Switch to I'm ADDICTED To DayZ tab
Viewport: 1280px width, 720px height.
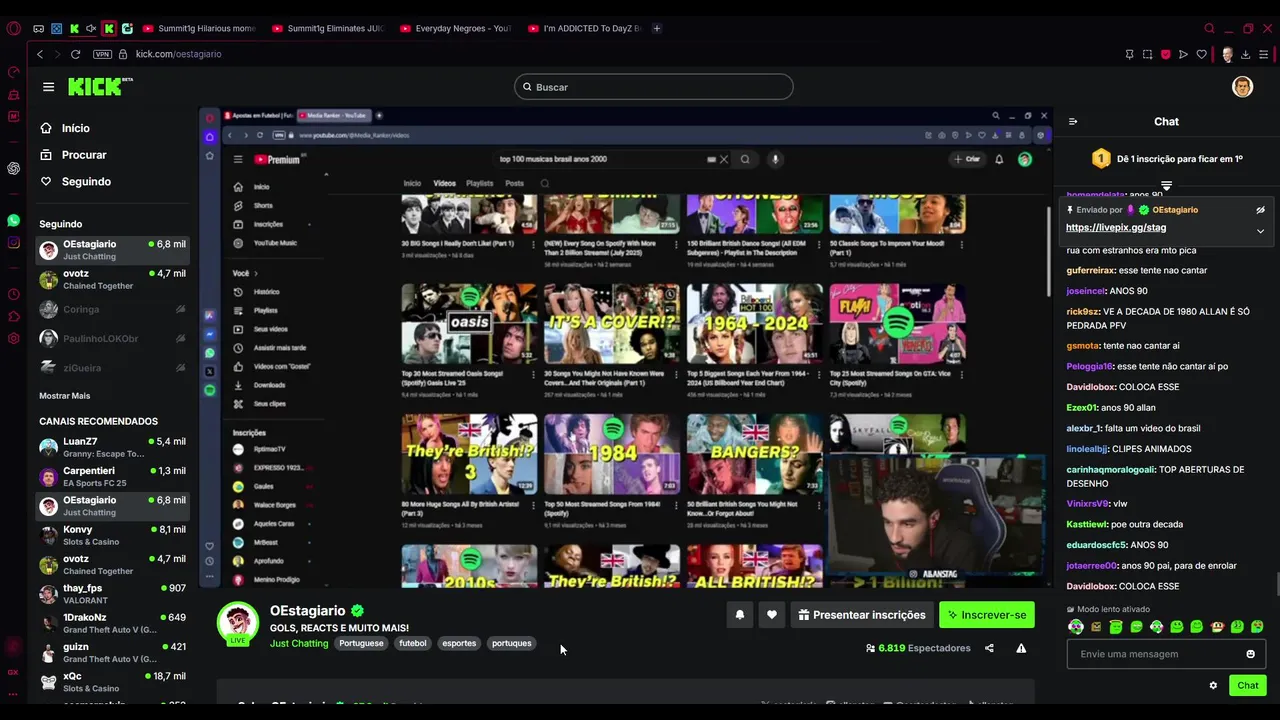coord(584,28)
